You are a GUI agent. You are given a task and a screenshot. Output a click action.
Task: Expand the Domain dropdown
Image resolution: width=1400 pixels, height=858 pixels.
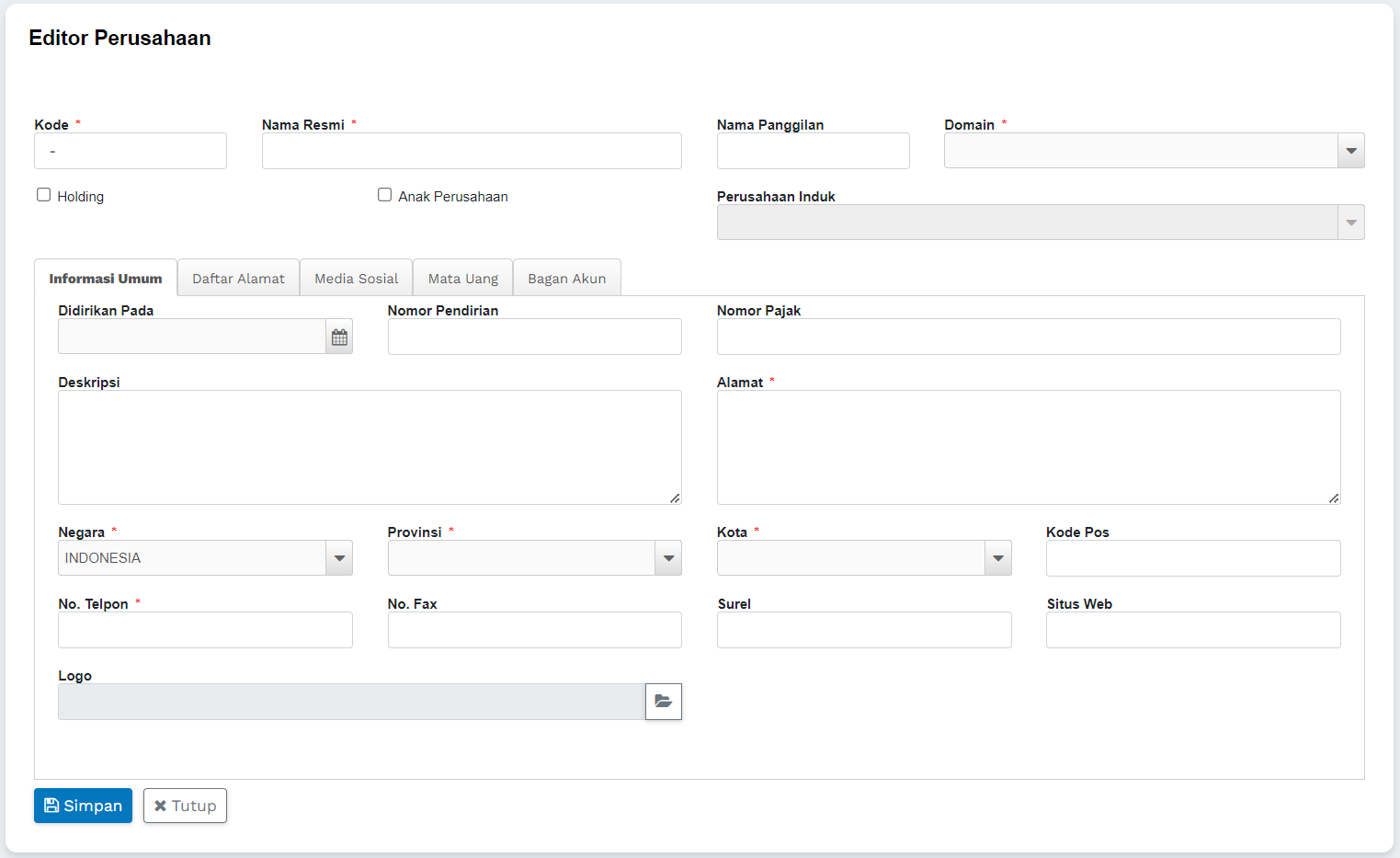tap(1350, 151)
